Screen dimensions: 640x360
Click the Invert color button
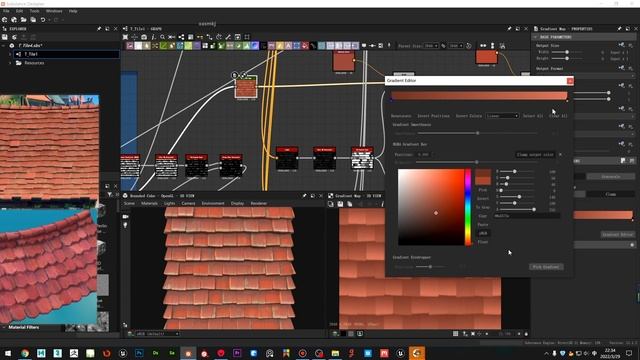click(x=483, y=199)
